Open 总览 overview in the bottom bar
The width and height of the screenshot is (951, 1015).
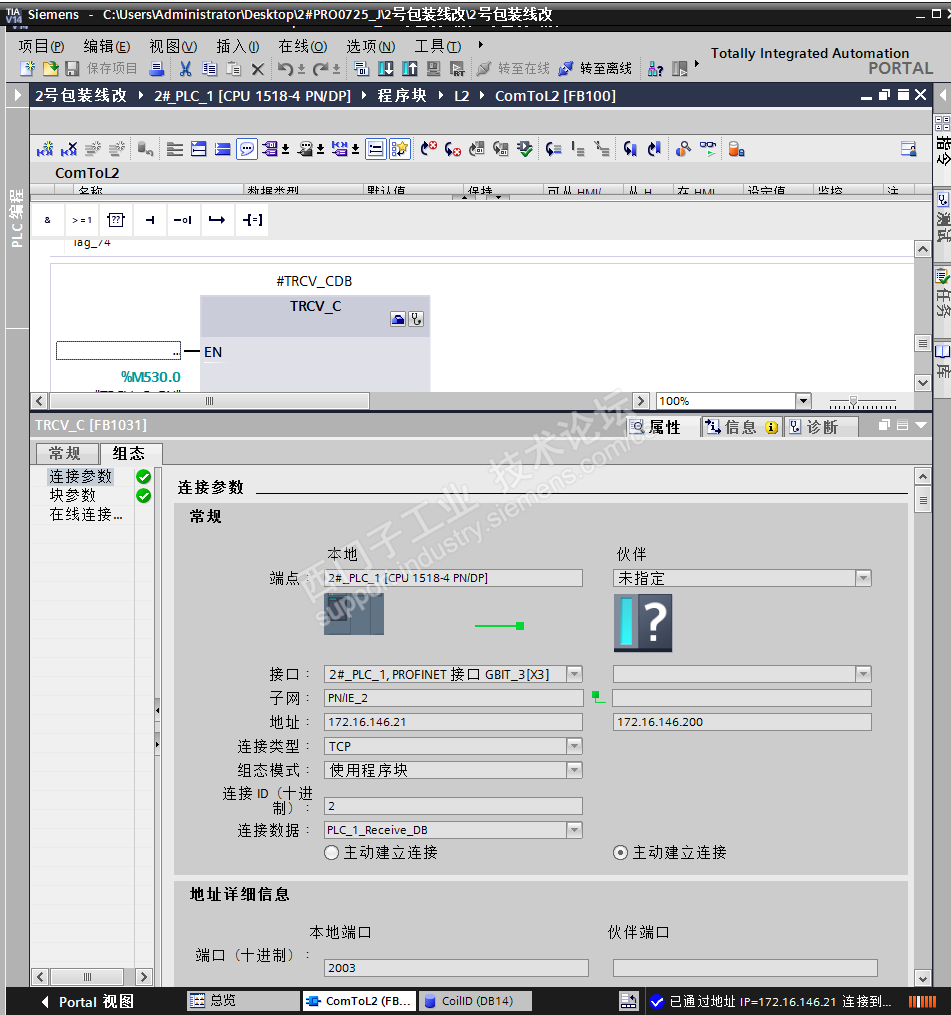tap(243, 1001)
